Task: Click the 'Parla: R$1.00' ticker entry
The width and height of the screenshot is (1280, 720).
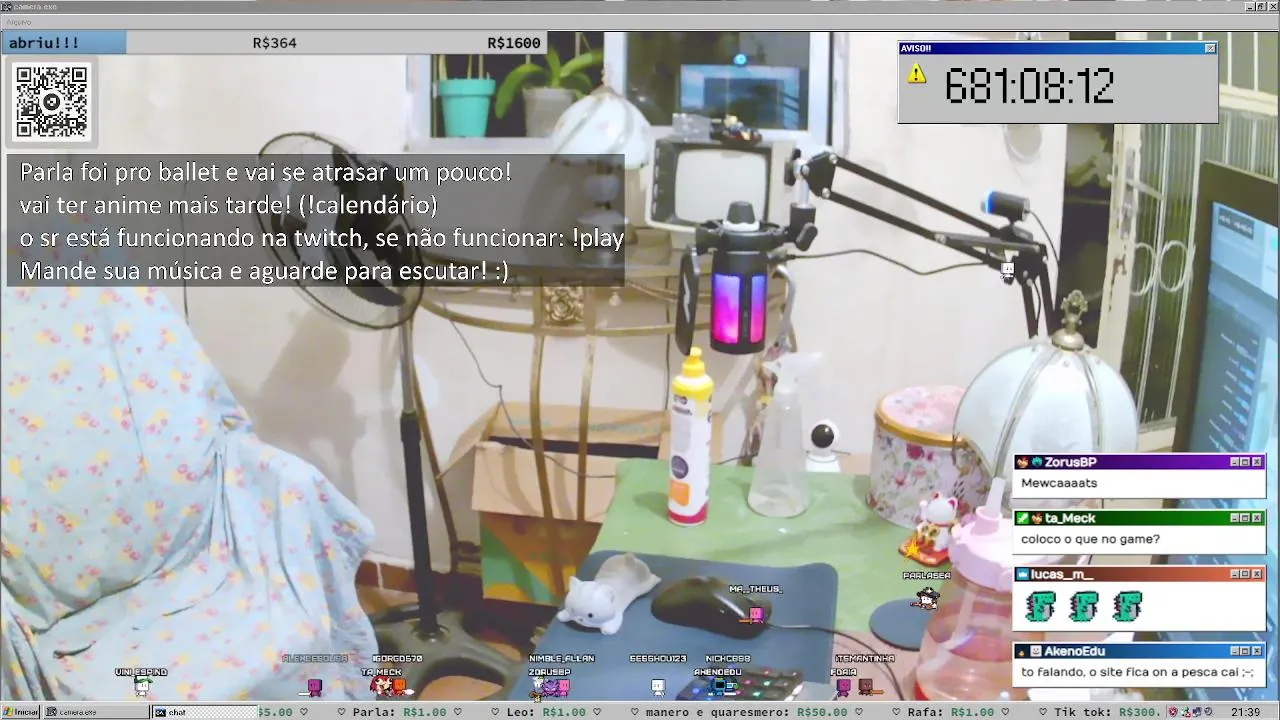Action: 400,712
